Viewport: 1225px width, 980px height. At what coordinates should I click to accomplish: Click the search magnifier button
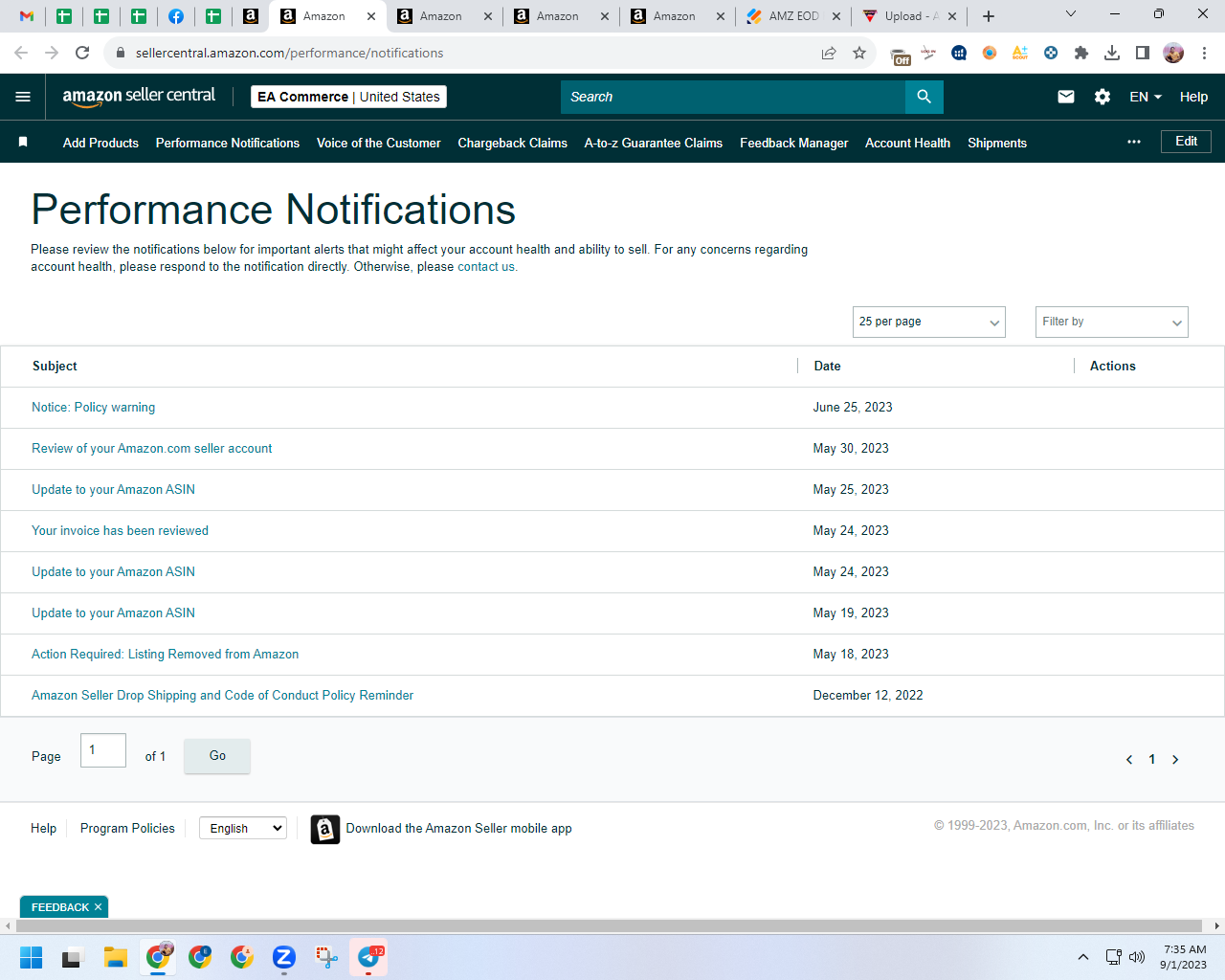pyautogui.click(x=924, y=97)
